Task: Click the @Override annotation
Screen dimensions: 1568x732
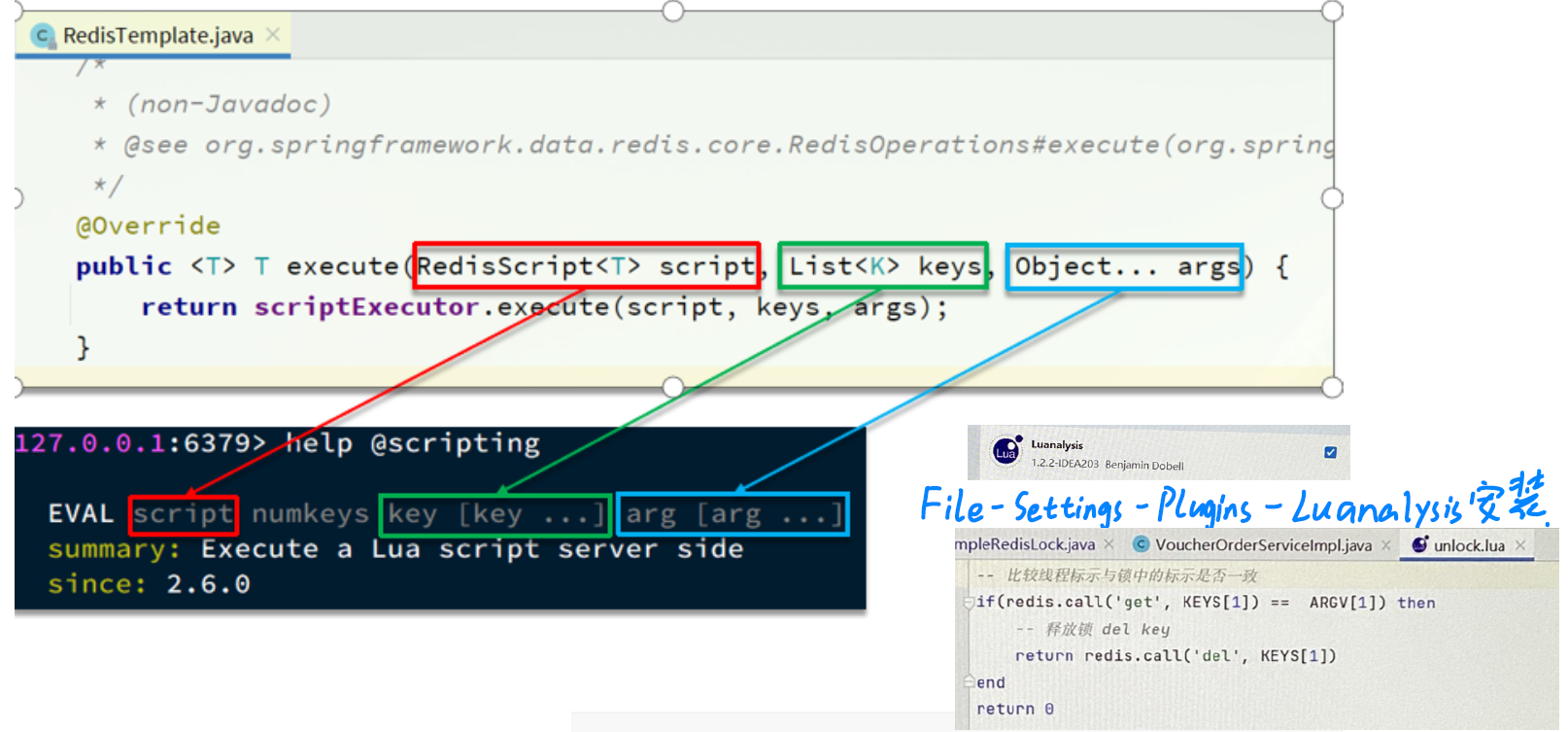Action: (149, 226)
